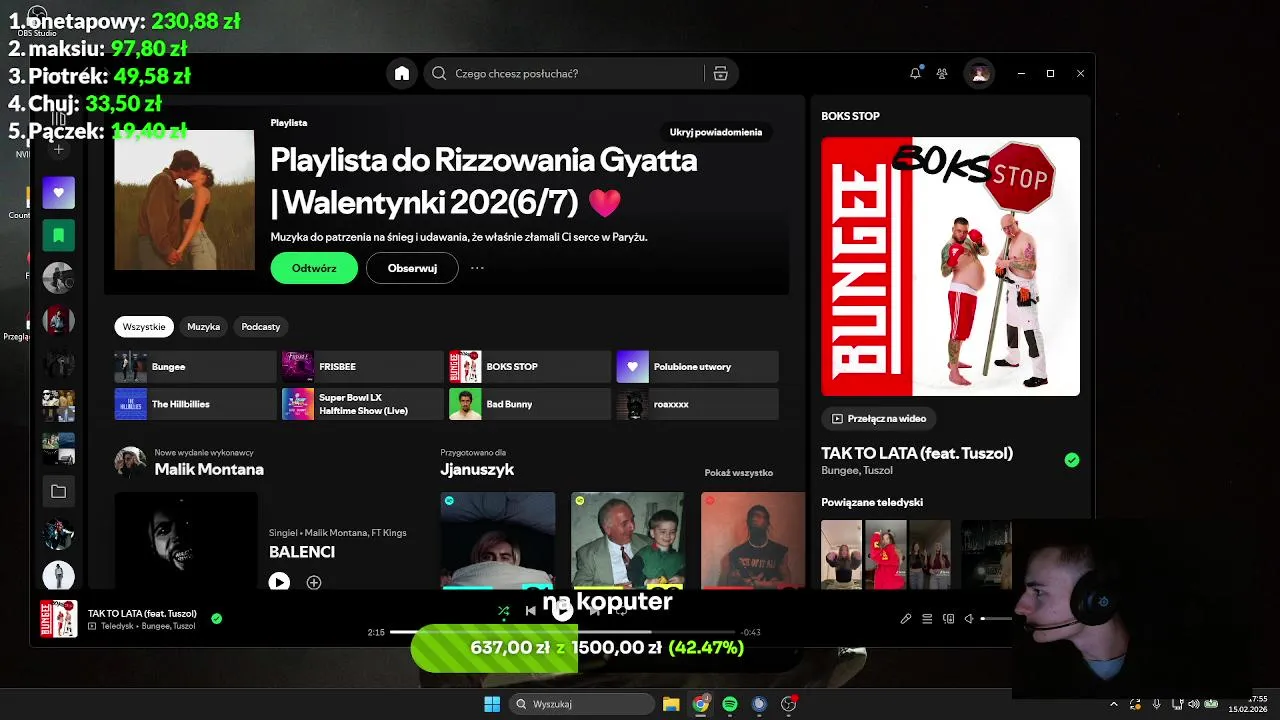The width and height of the screenshot is (1280, 720).
Task: Toggle green saved checkmark in player bar
Action: coord(216,619)
